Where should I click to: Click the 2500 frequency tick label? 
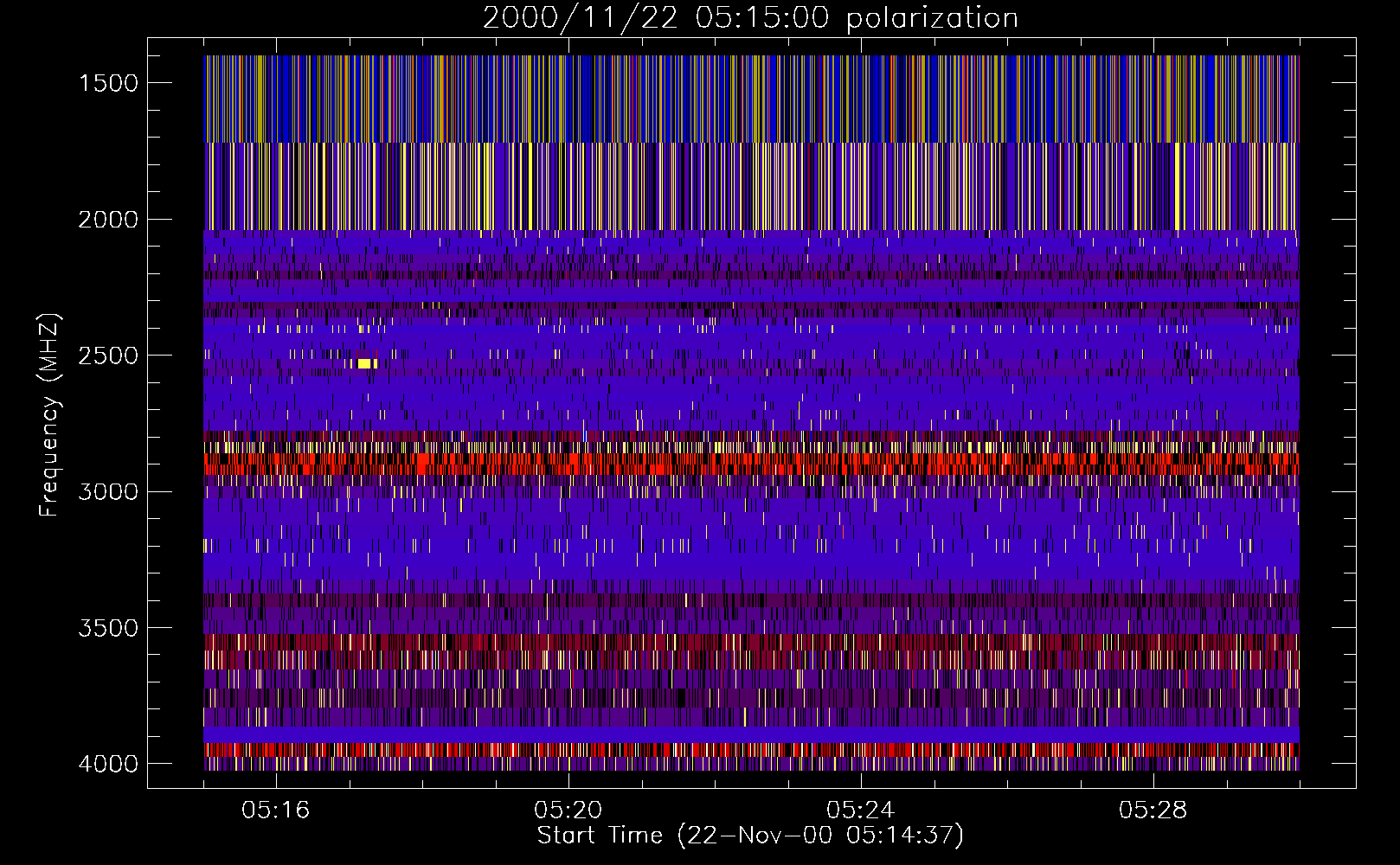click(x=108, y=356)
